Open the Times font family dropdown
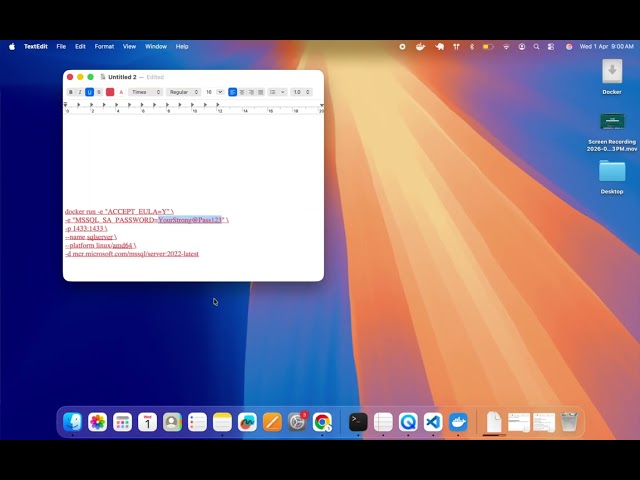 pyautogui.click(x=146, y=92)
